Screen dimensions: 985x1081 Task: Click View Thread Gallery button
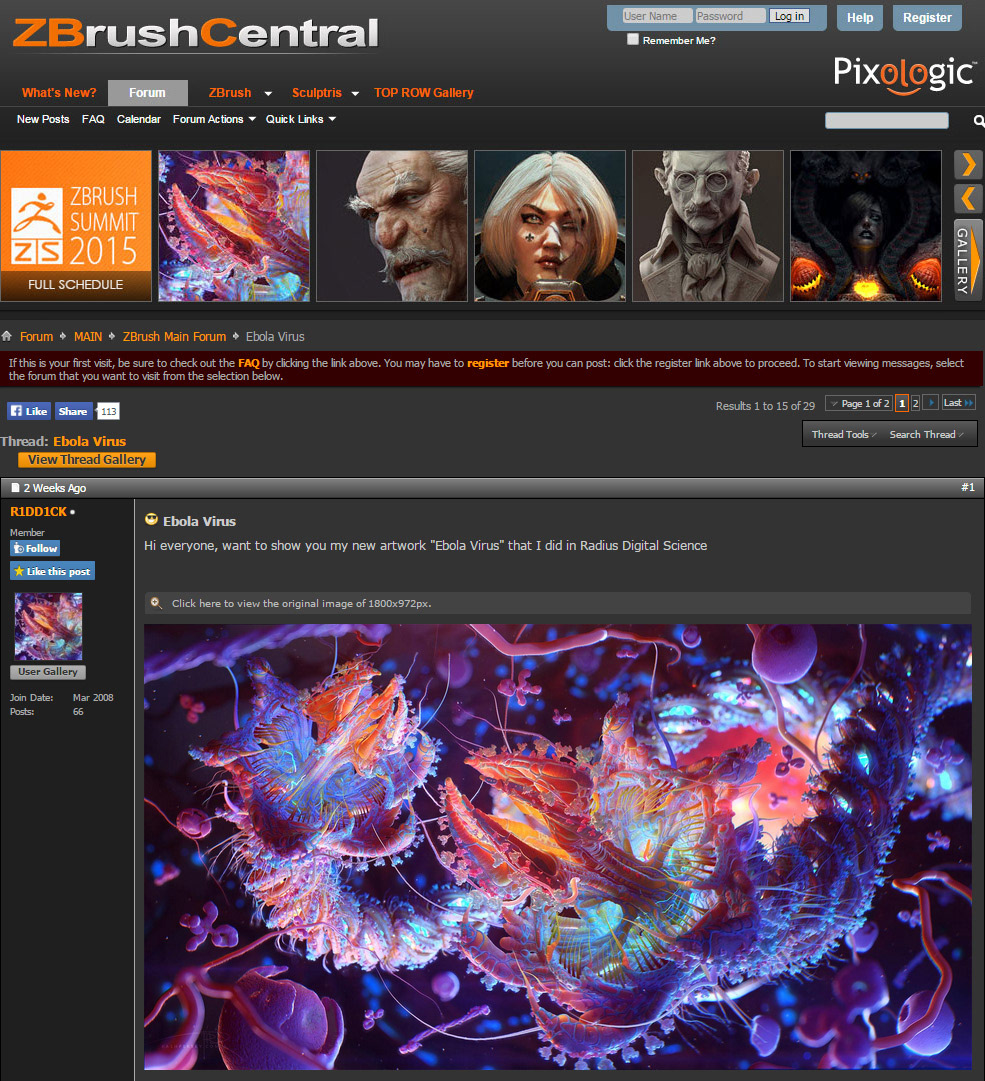coord(87,459)
